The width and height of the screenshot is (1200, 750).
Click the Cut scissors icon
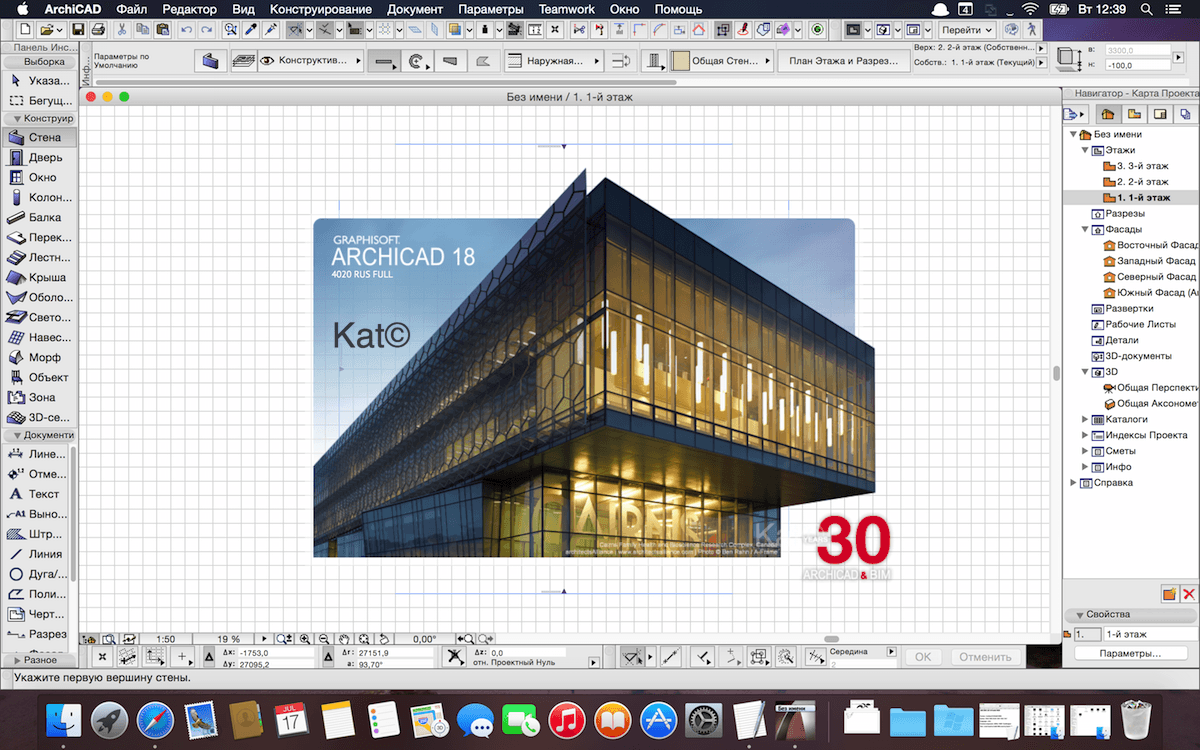123,30
